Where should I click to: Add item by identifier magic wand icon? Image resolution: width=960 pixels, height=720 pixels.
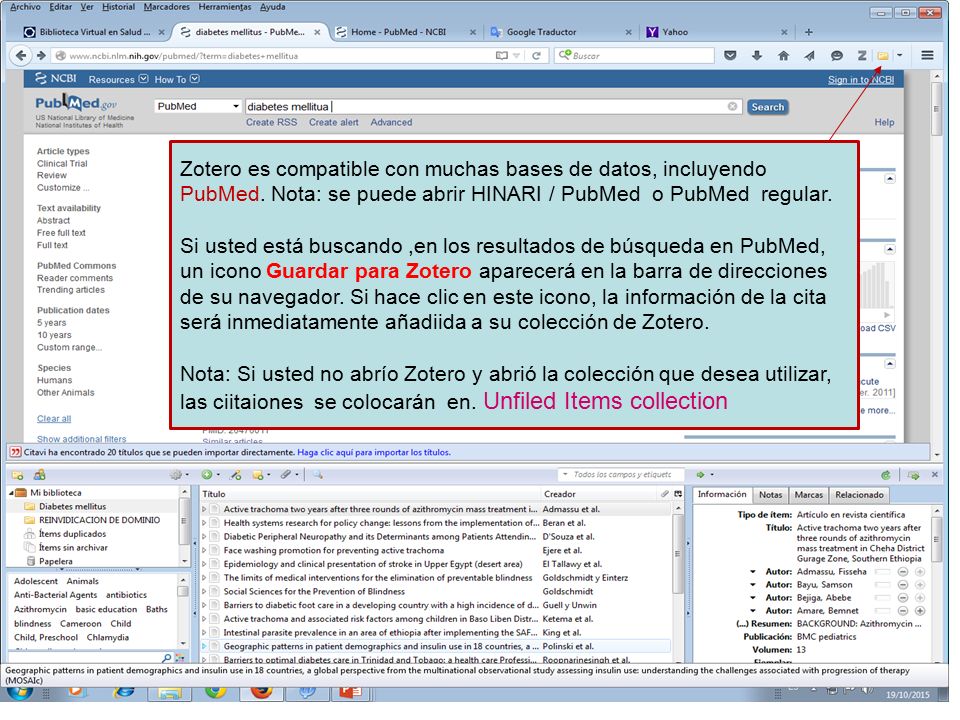[236, 475]
